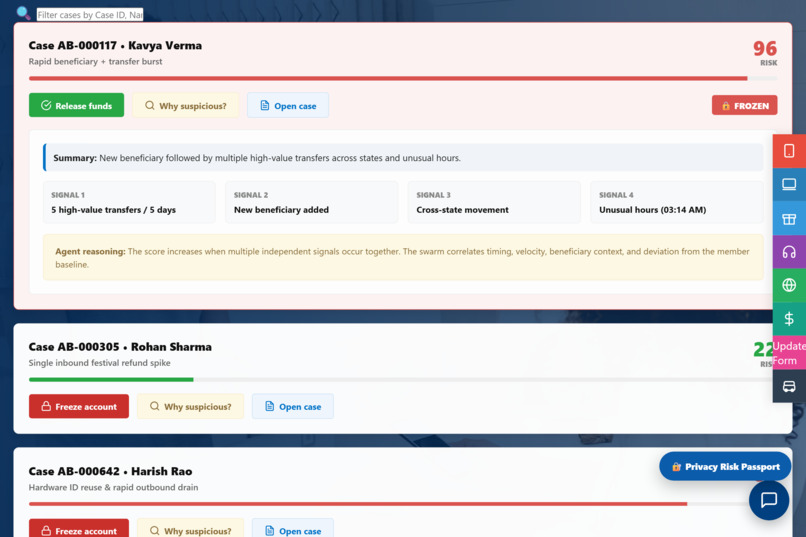Image resolution: width=806 pixels, height=537 pixels.
Task: Select the 'Unusual hours (03:14 AM)' signal
Action: pyautogui.click(x=677, y=202)
